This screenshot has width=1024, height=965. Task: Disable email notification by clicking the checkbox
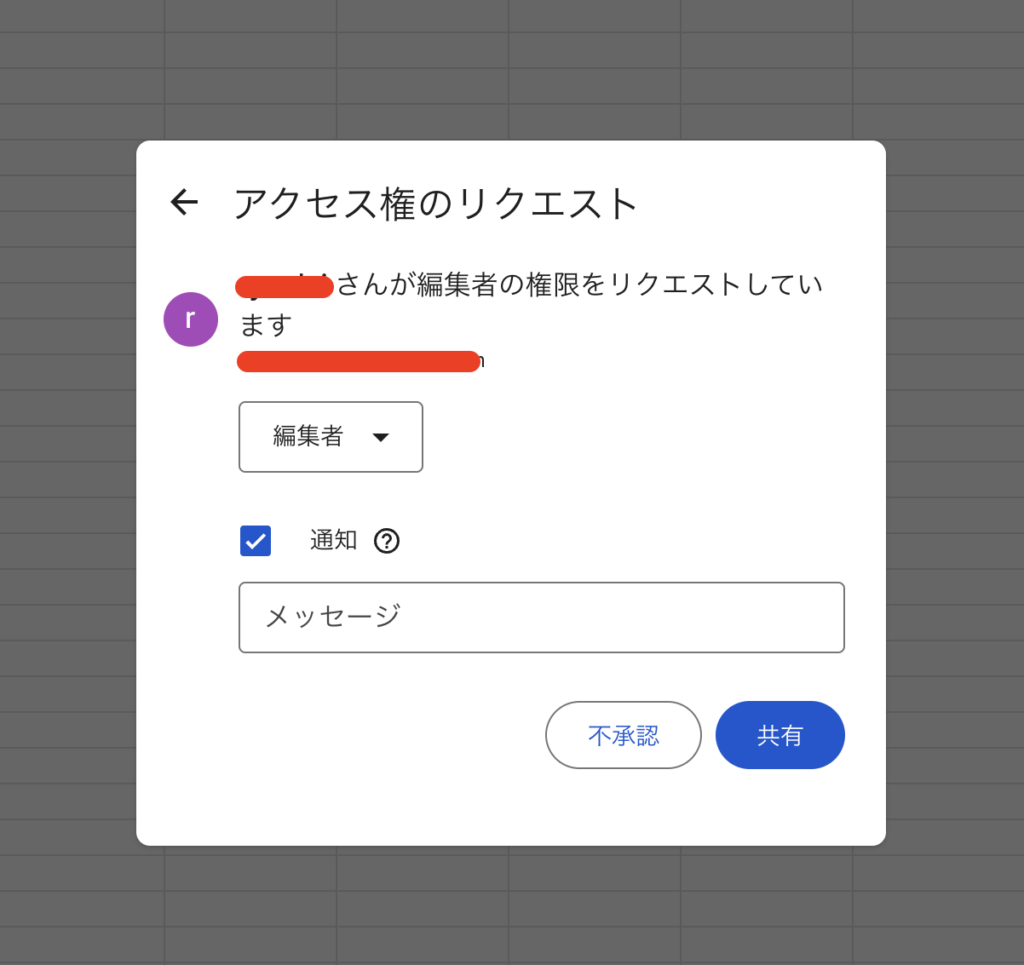(255, 540)
